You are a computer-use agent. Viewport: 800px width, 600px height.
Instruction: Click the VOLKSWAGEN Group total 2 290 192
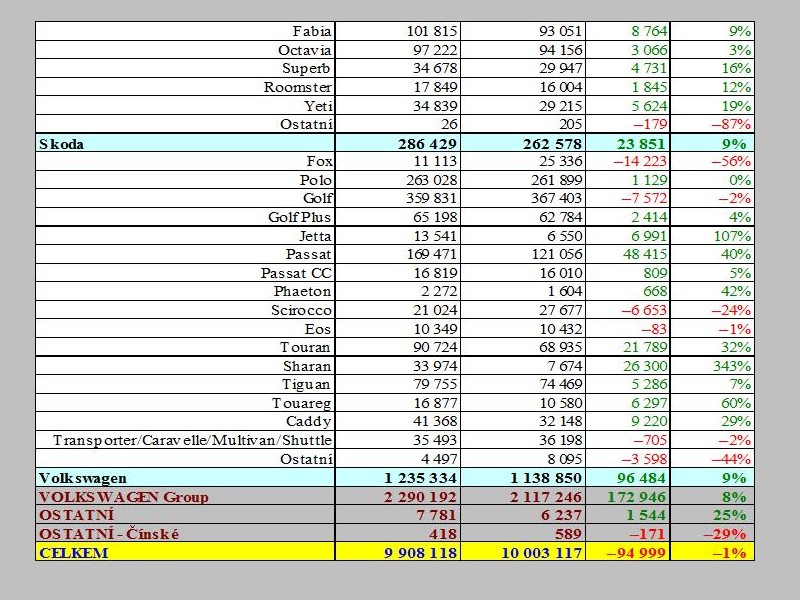(x=420, y=497)
